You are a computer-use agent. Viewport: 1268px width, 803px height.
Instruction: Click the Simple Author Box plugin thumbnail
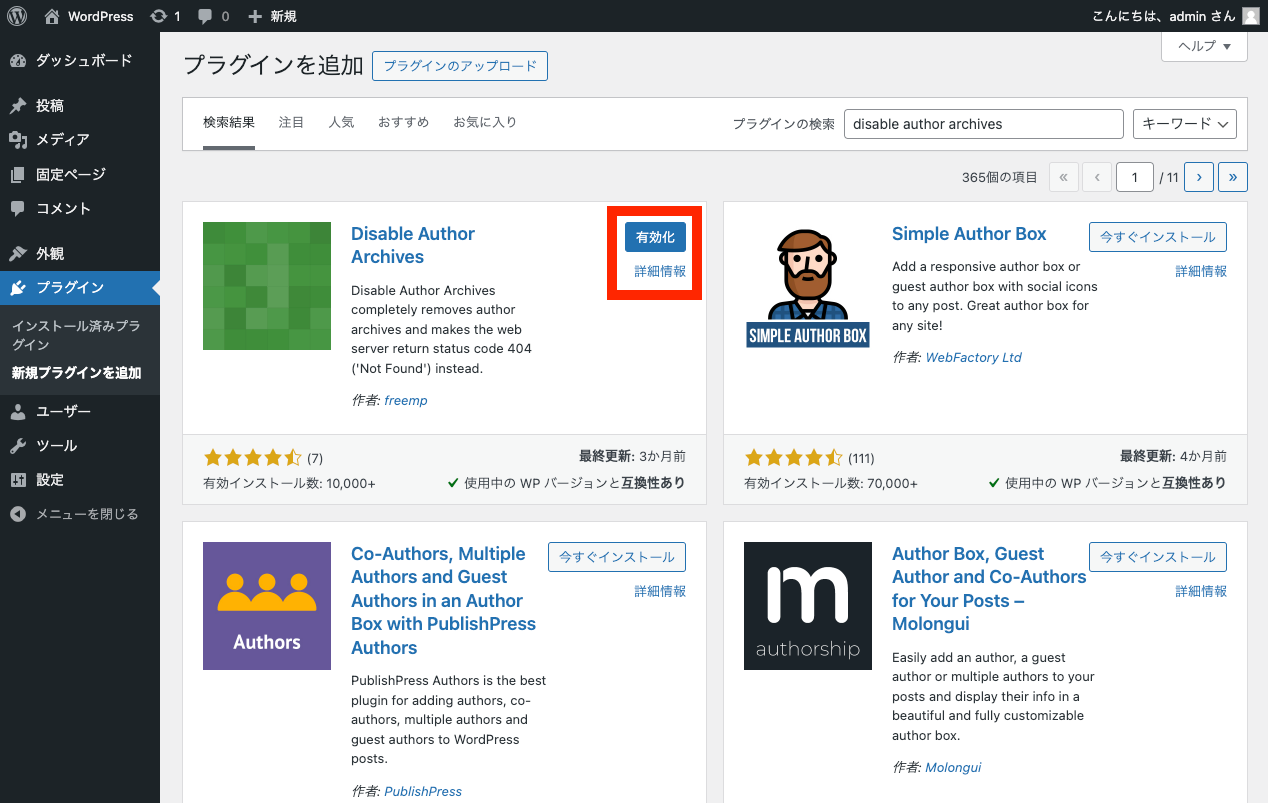point(808,286)
